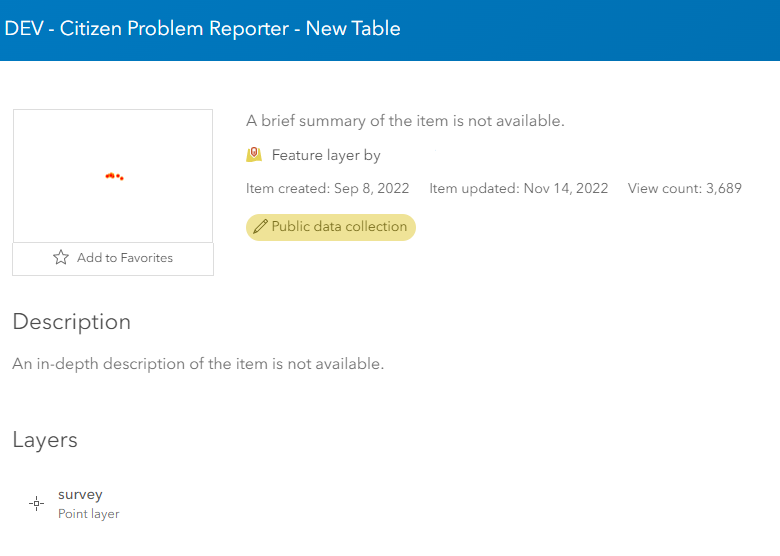Click the blank owner name after 'Feature layer by'
The height and width of the screenshot is (556, 780).
[x=412, y=155]
